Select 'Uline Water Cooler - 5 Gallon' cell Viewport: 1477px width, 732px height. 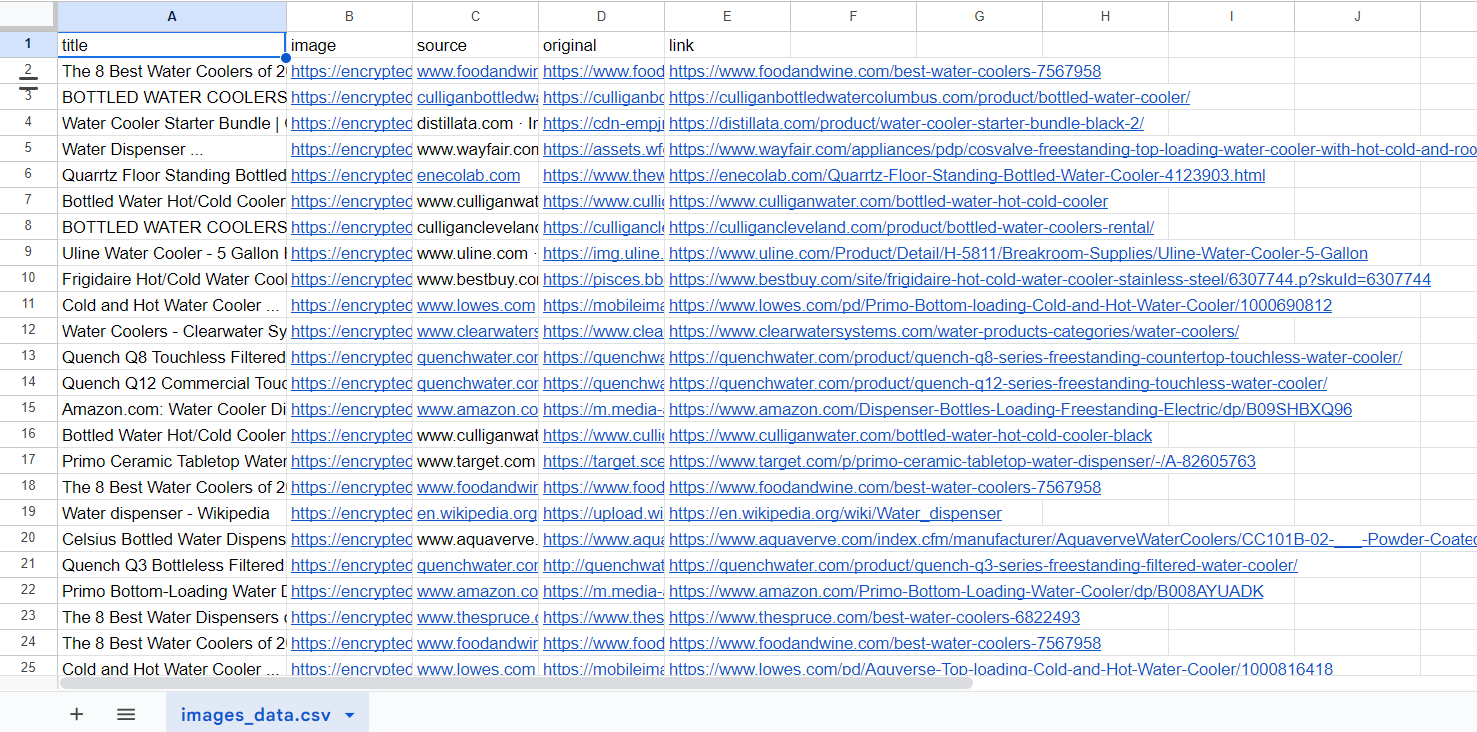click(172, 253)
